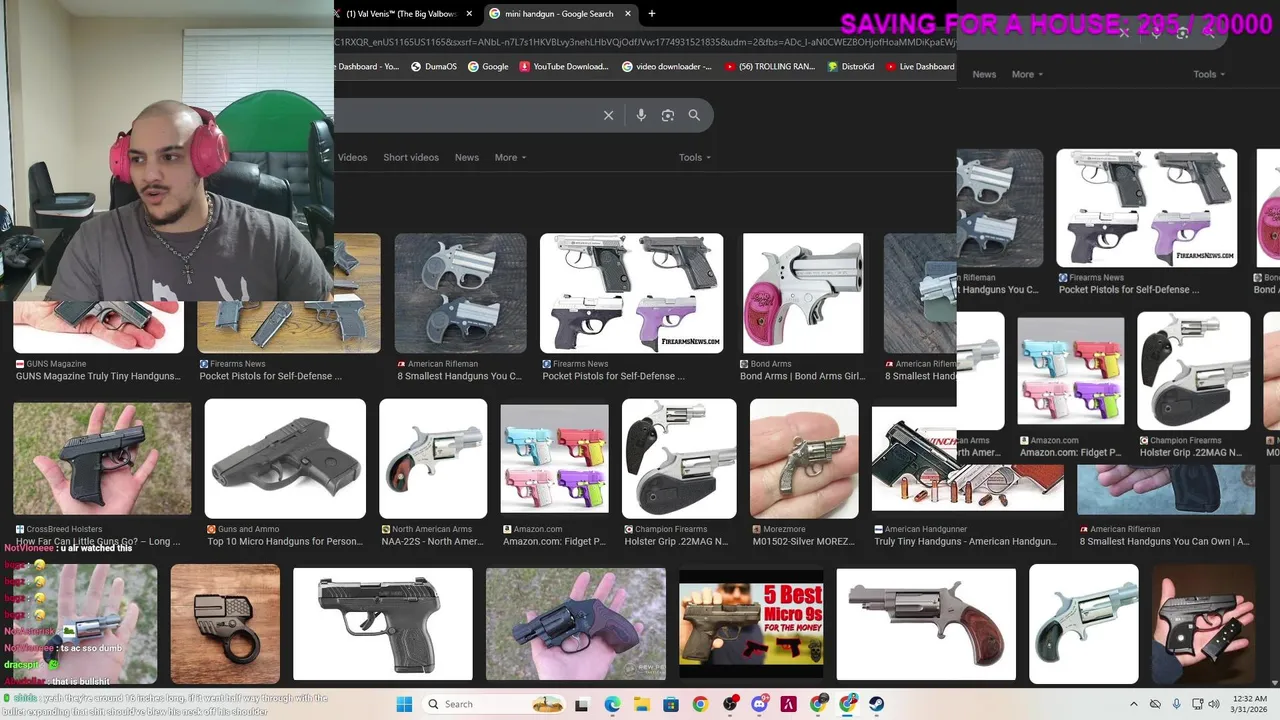The width and height of the screenshot is (1280, 720).
Task: Launch Microsoft Edge from the taskbar
Action: pos(612,704)
